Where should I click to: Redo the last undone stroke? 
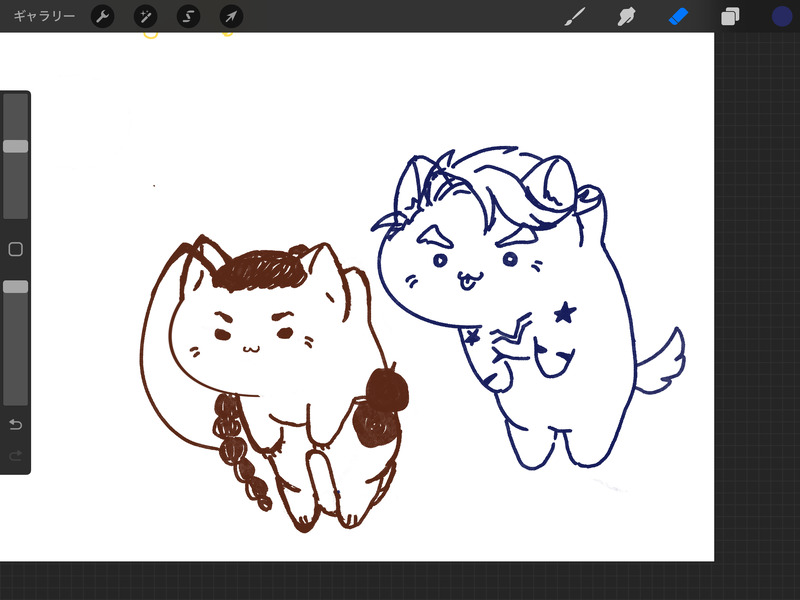(x=15, y=455)
